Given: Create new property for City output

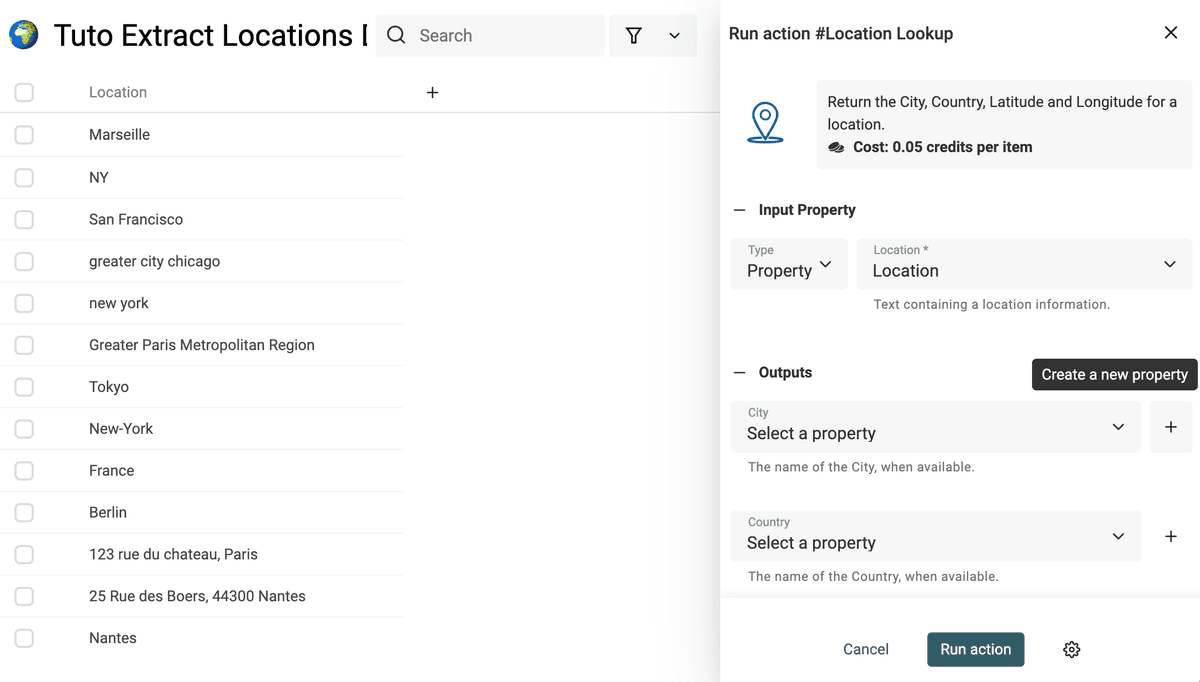Looking at the screenshot, I should (1171, 427).
